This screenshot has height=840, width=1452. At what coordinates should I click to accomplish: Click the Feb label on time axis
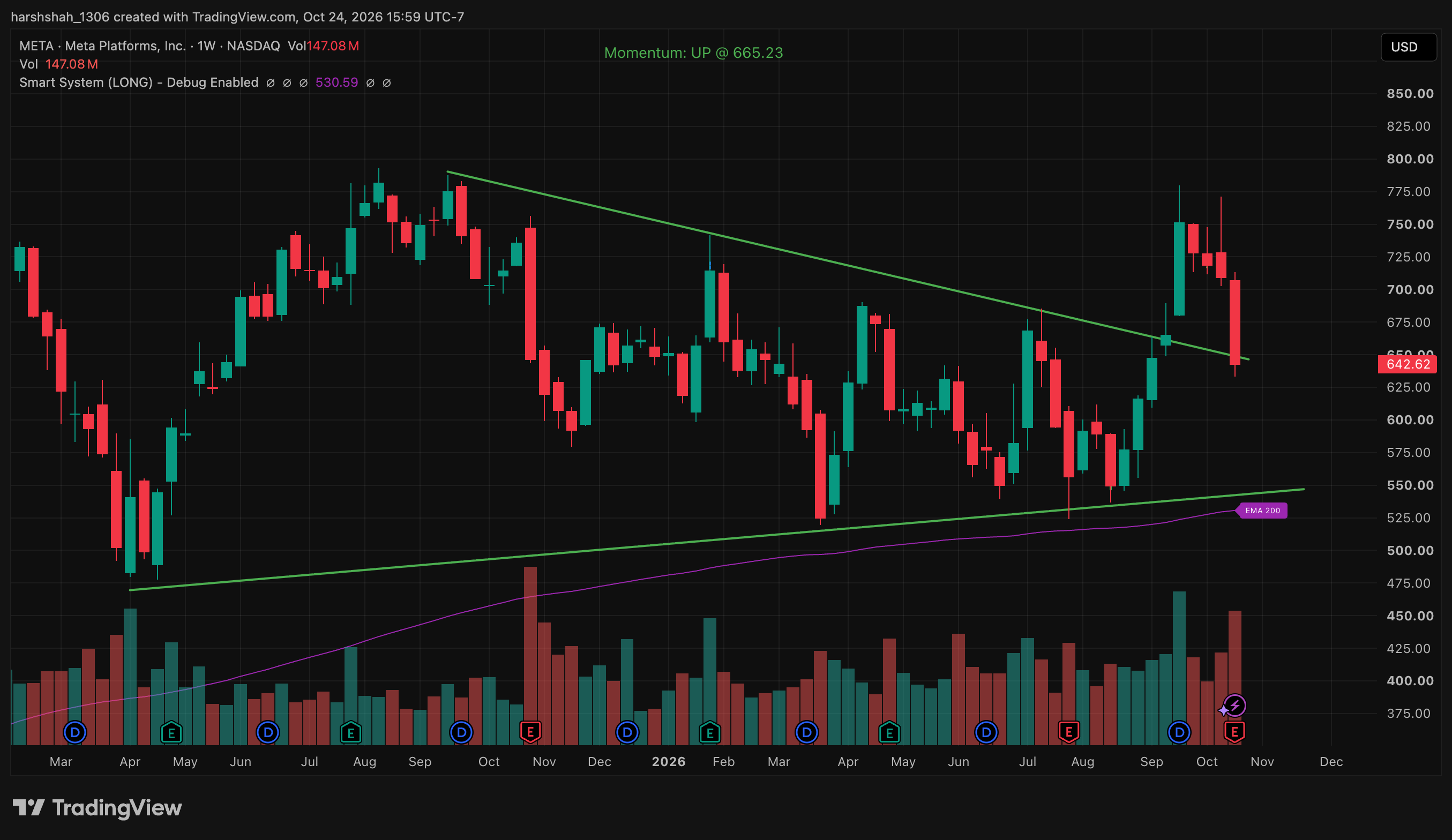tap(724, 762)
